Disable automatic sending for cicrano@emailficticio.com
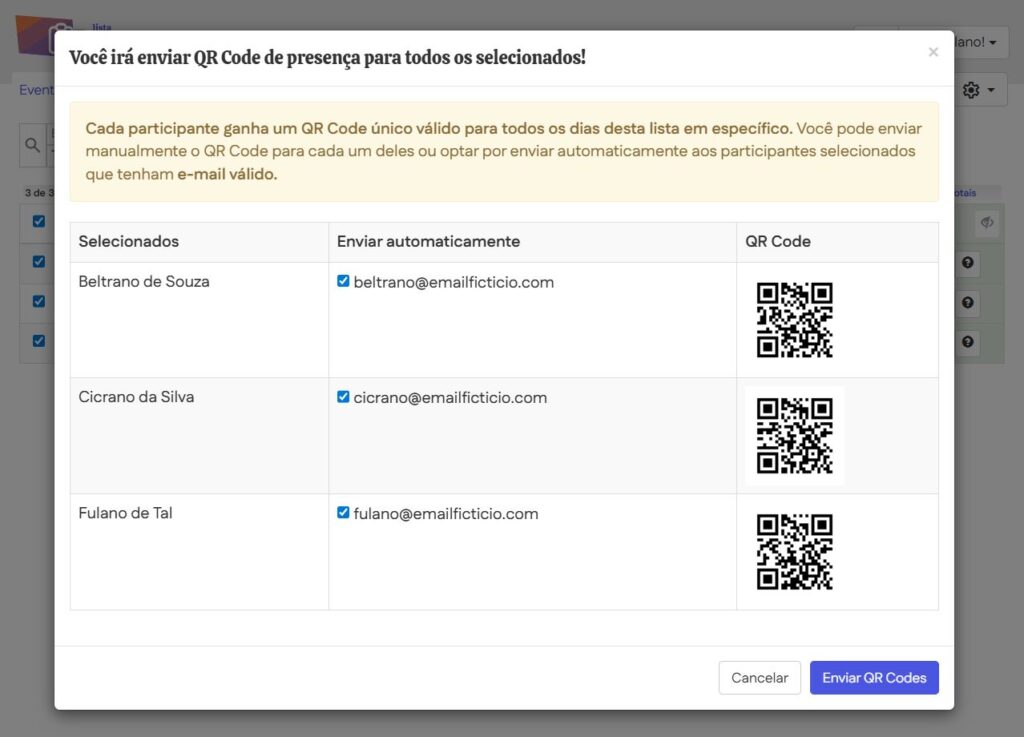 (343, 397)
